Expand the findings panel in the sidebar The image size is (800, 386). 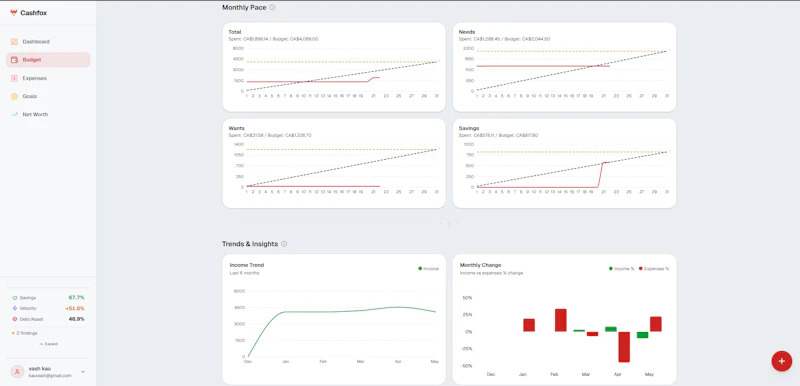[x=48, y=344]
